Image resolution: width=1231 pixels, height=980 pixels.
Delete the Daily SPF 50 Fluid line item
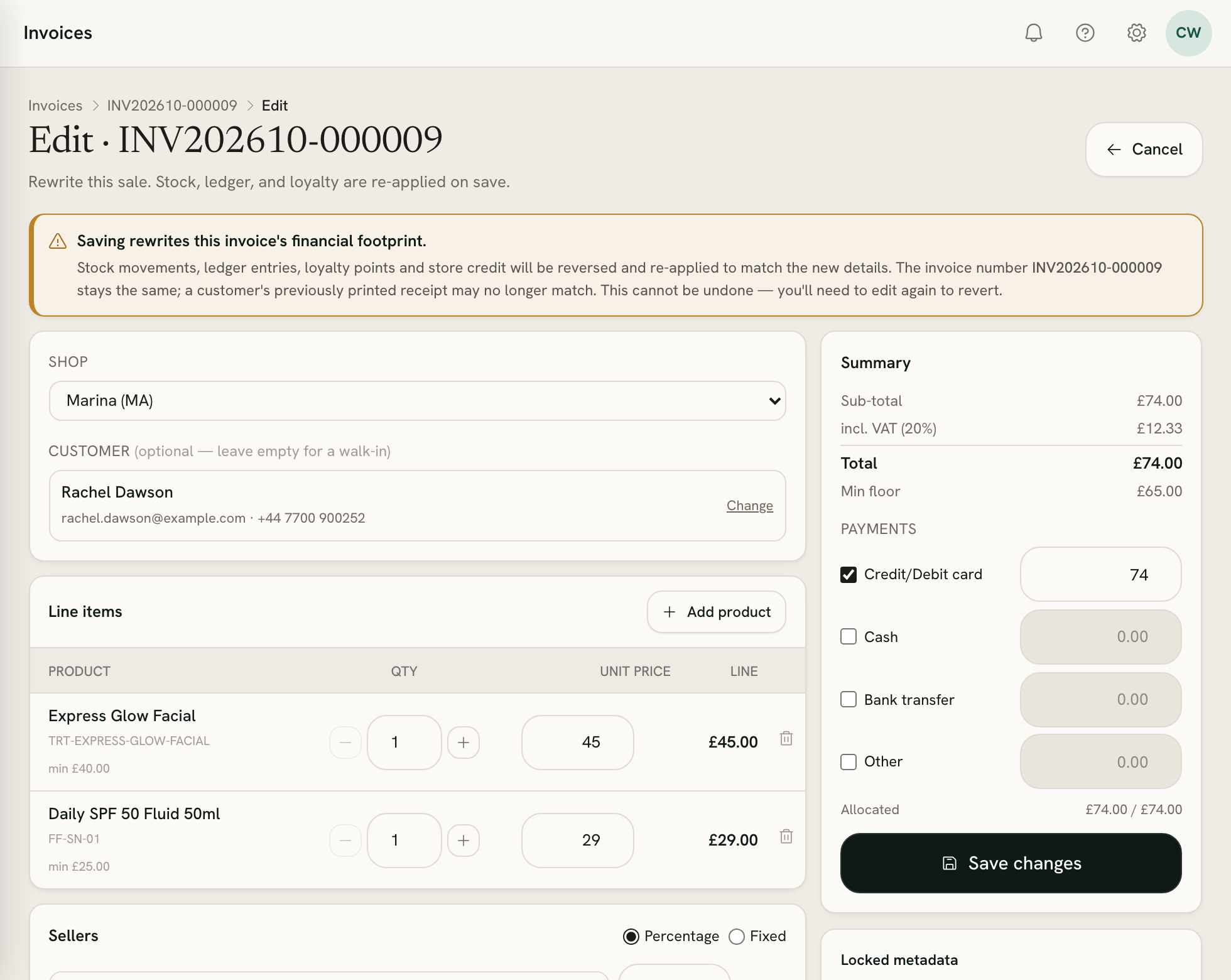786,836
